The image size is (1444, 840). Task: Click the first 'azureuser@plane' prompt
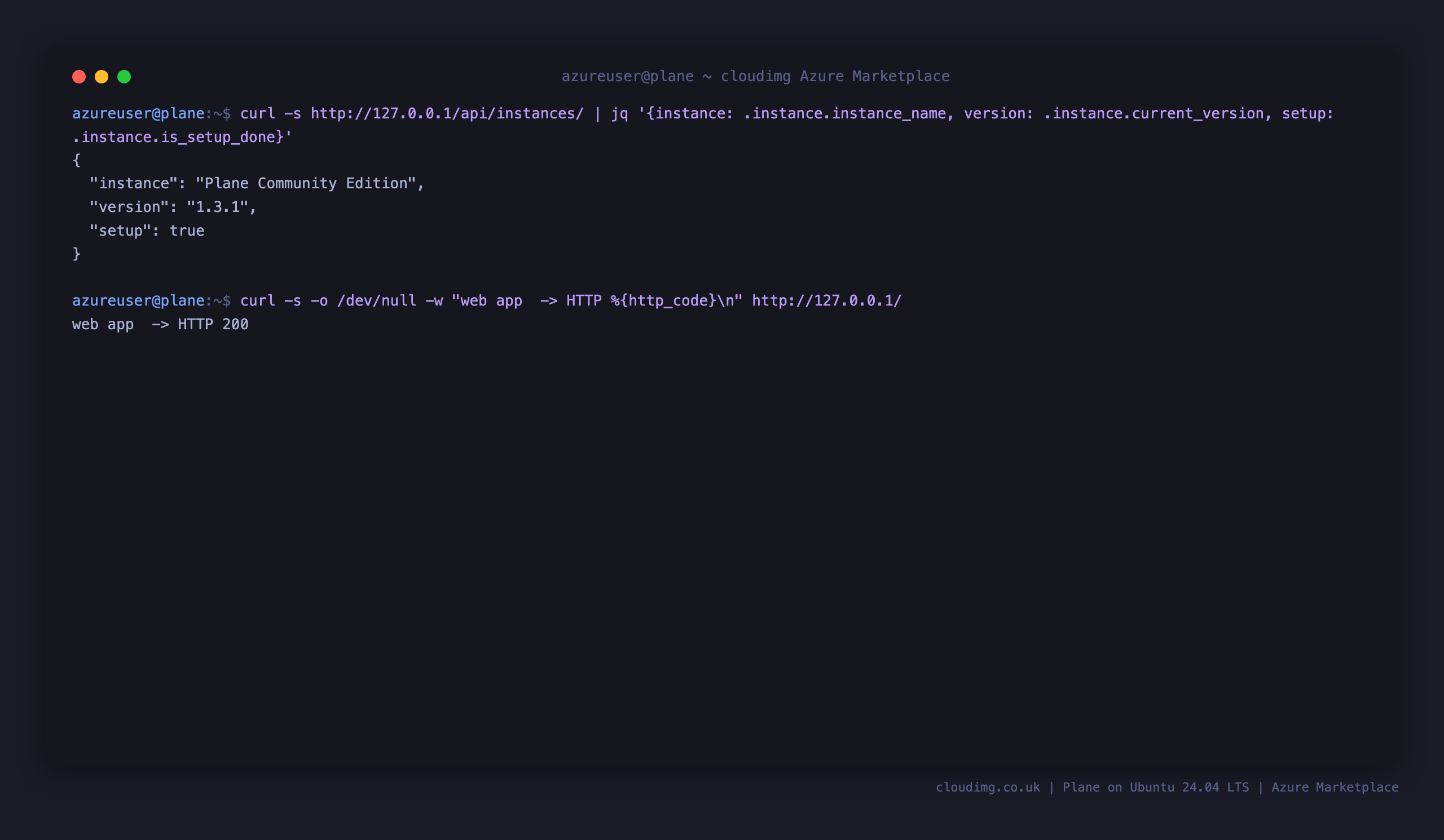click(138, 113)
